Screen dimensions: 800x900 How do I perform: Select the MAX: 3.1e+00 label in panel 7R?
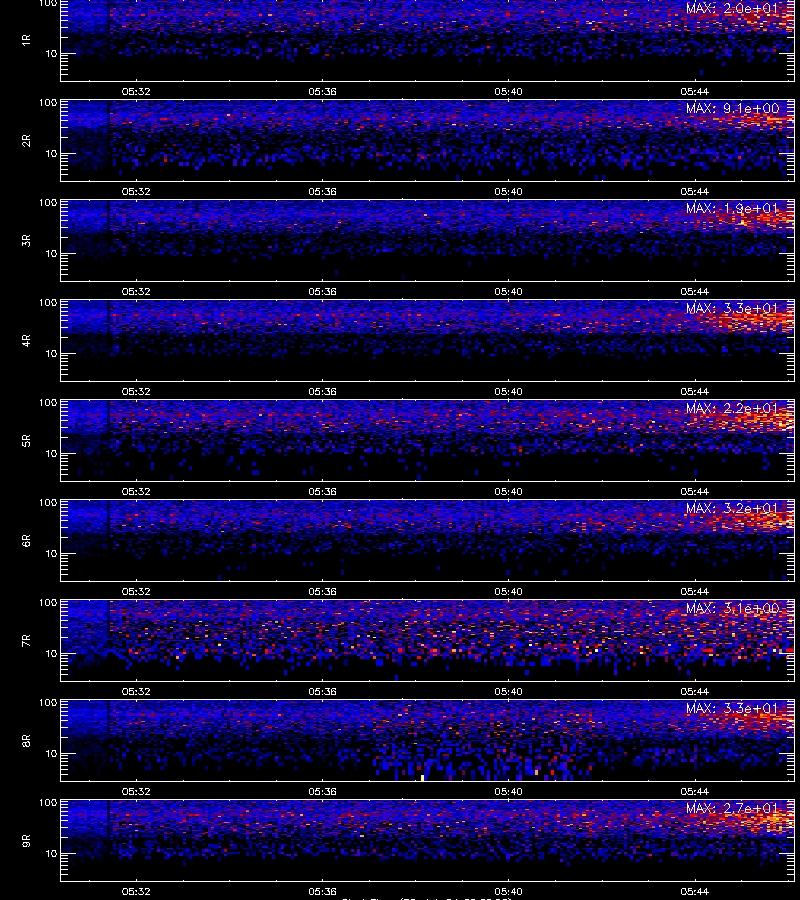(x=732, y=608)
